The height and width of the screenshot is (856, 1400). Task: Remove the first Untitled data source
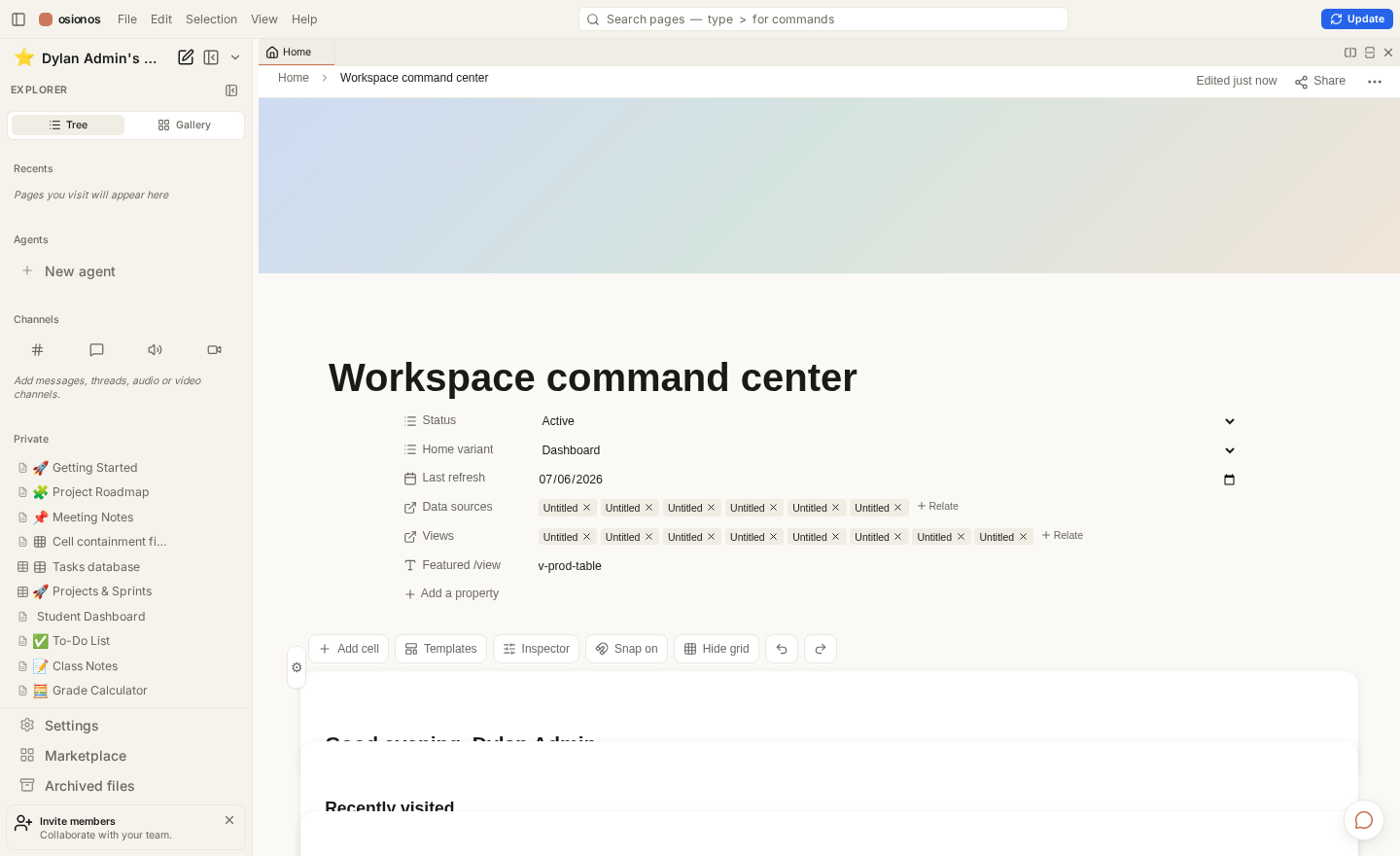(x=587, y=508)
